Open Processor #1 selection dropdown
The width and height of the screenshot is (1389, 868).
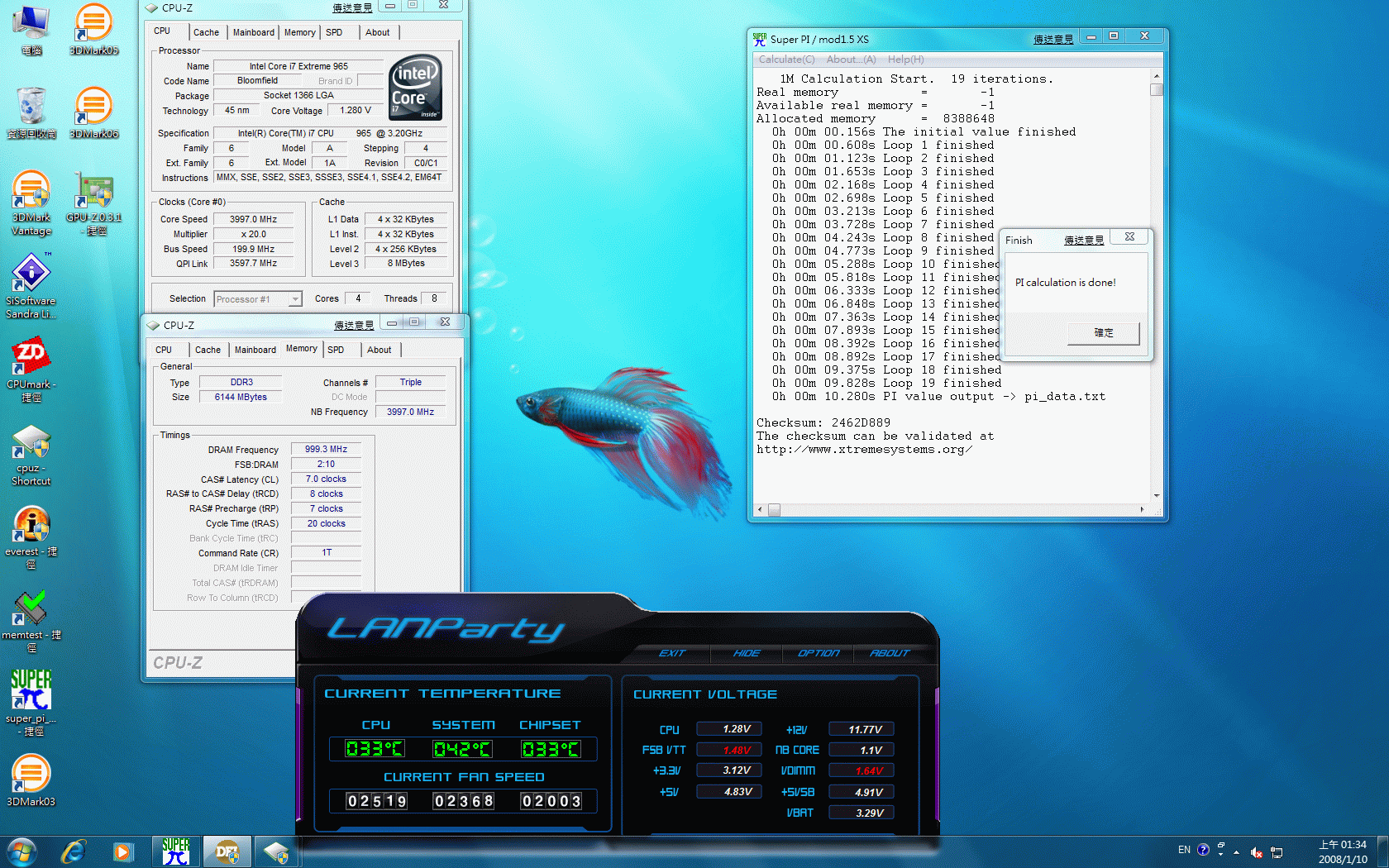click(258, 299)
